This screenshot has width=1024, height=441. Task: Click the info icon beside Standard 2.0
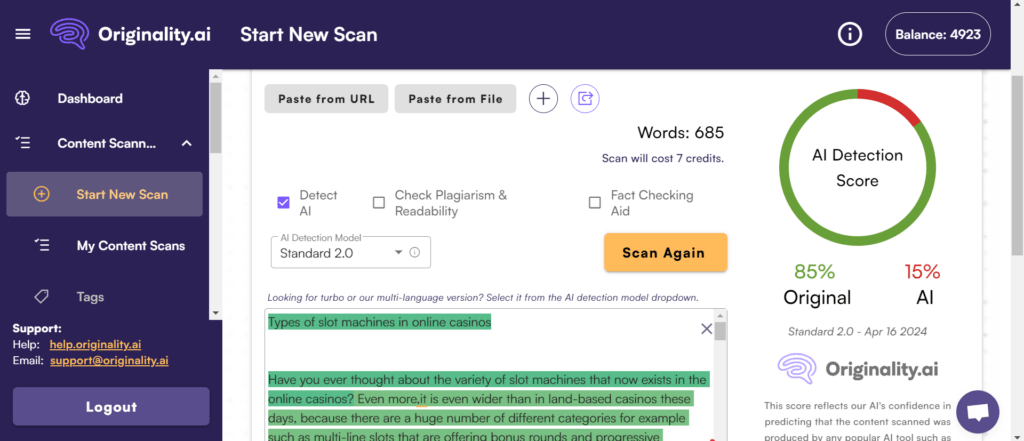(x=414, y=253)
